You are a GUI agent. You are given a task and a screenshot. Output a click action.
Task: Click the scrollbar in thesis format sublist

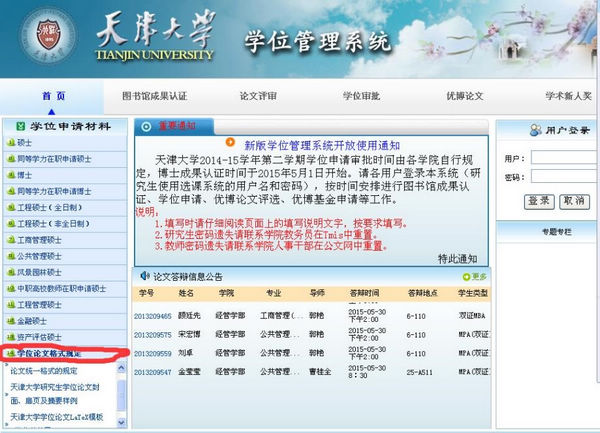[x=122, y=395]
